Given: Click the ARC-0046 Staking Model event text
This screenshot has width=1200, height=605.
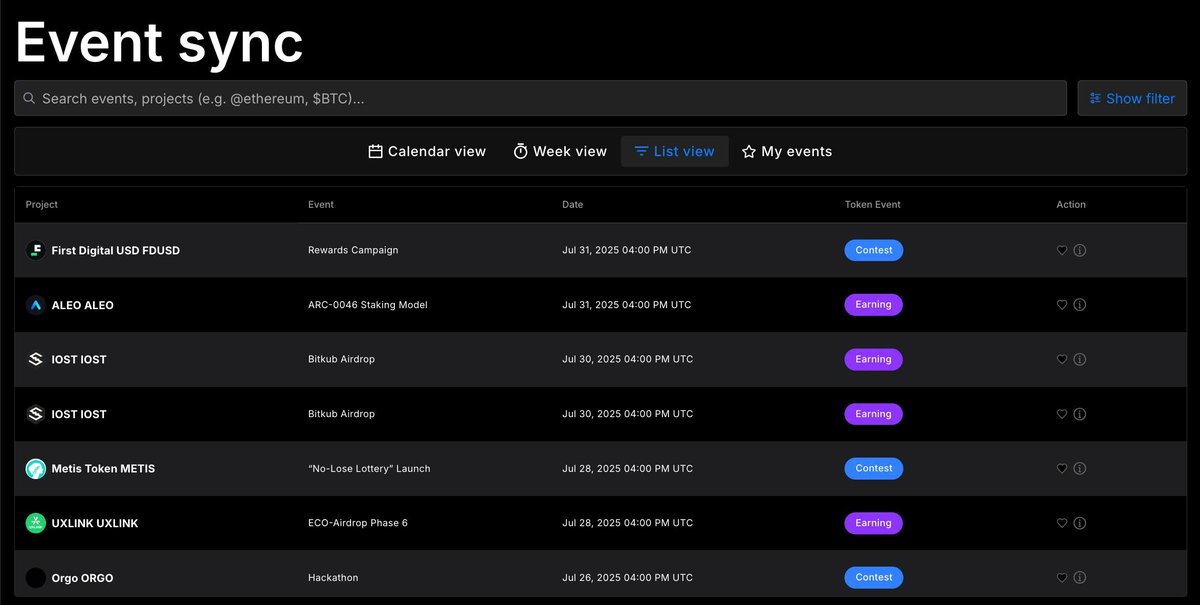Looking at the screenshot, I should coord(368,305).
